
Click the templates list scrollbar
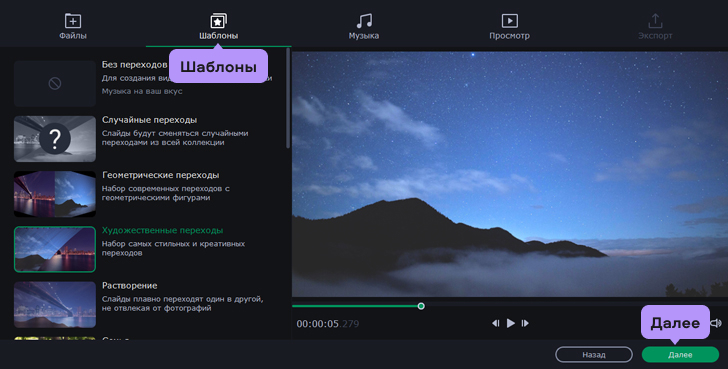point(288,98)
